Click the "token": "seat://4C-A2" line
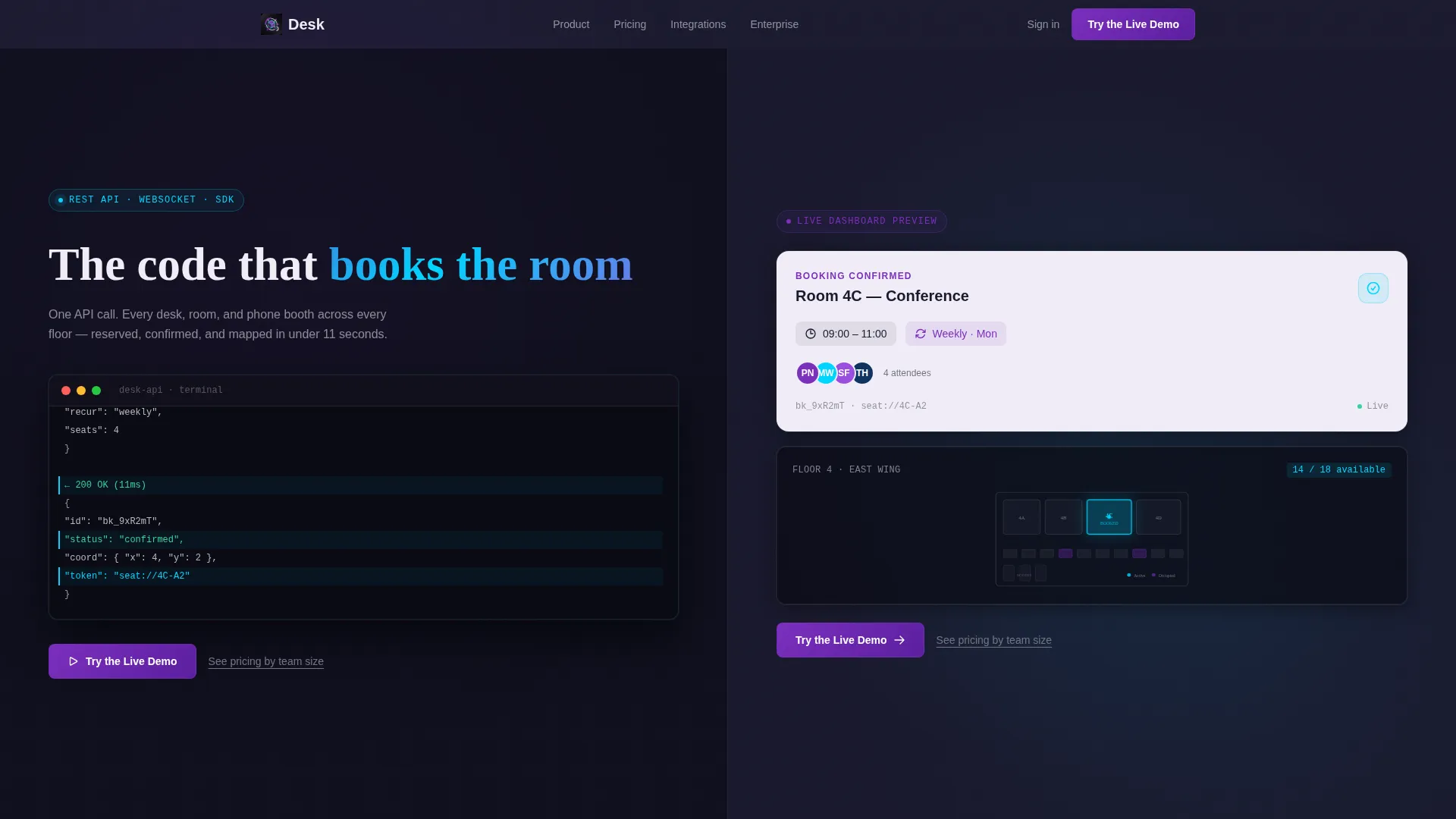The width and height of the screenshot is (1456, 819). (360, 576)
